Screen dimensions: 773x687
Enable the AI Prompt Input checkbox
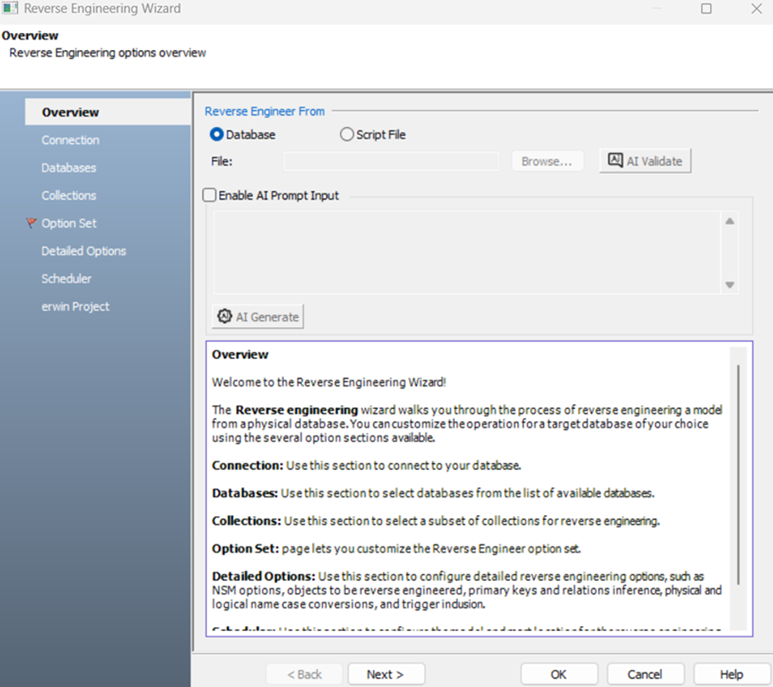tap(210, 196)
